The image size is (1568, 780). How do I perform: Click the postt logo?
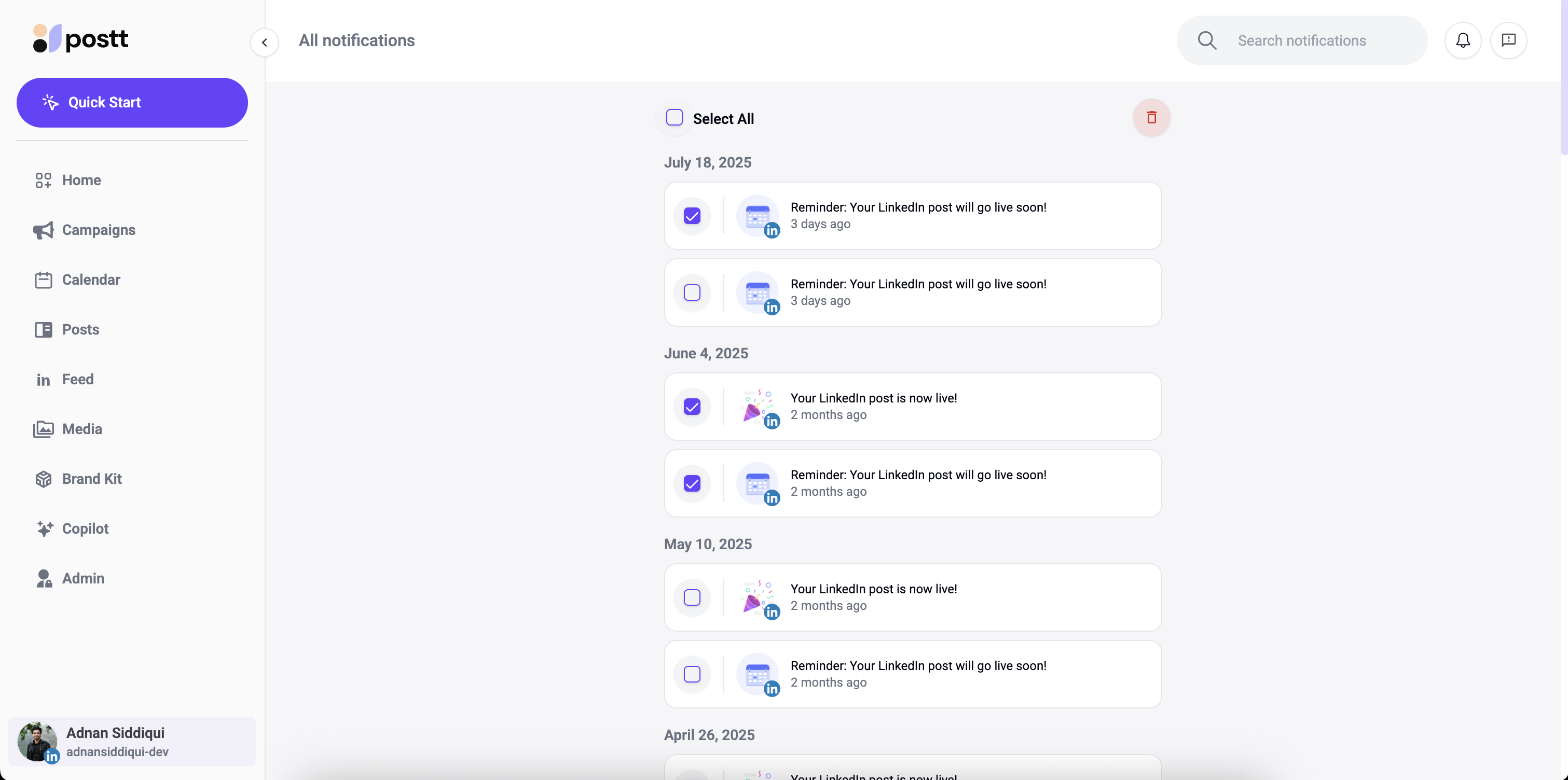point(80,39)
